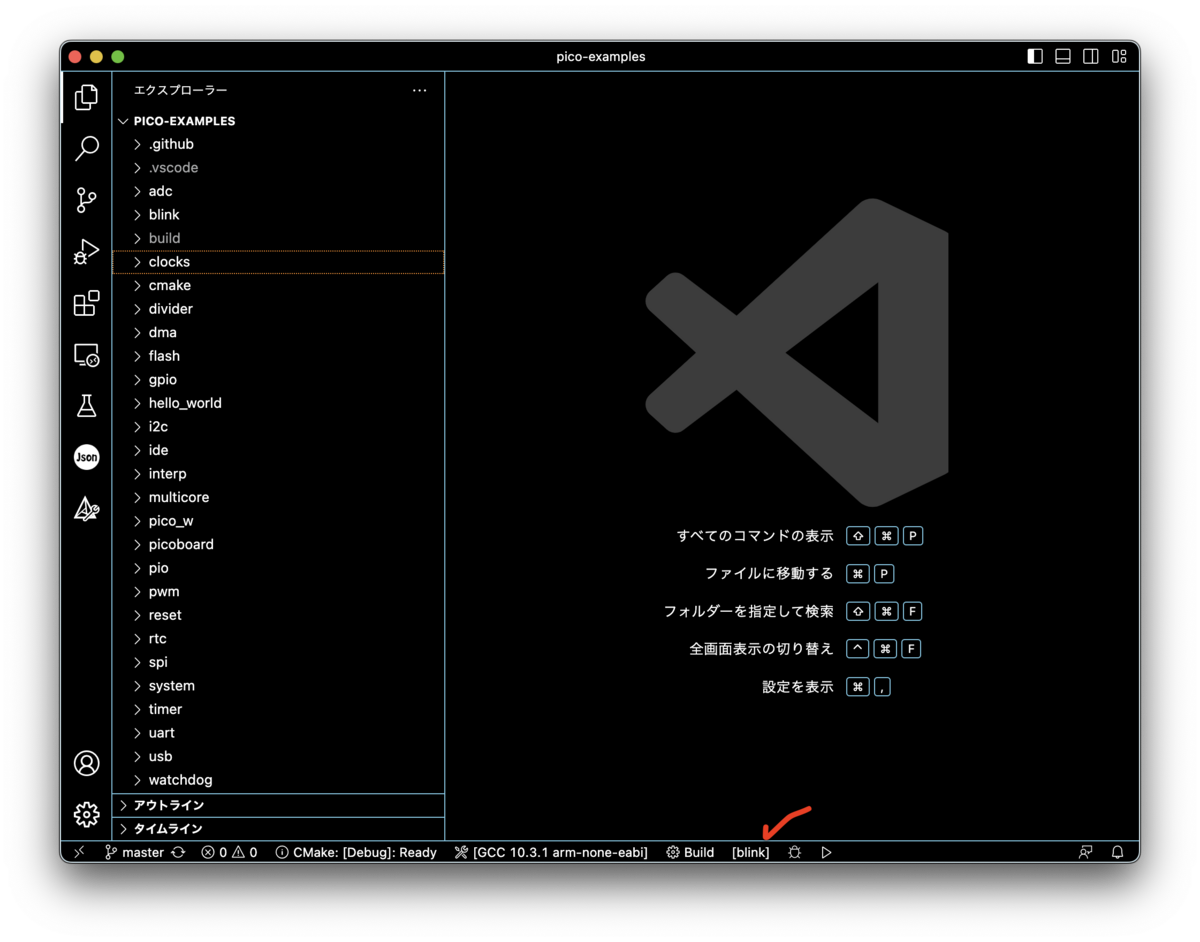Collapse the PICO-EXAMPLES root folder
Viewport: 1200px width, 942px height.
point(278,121)
